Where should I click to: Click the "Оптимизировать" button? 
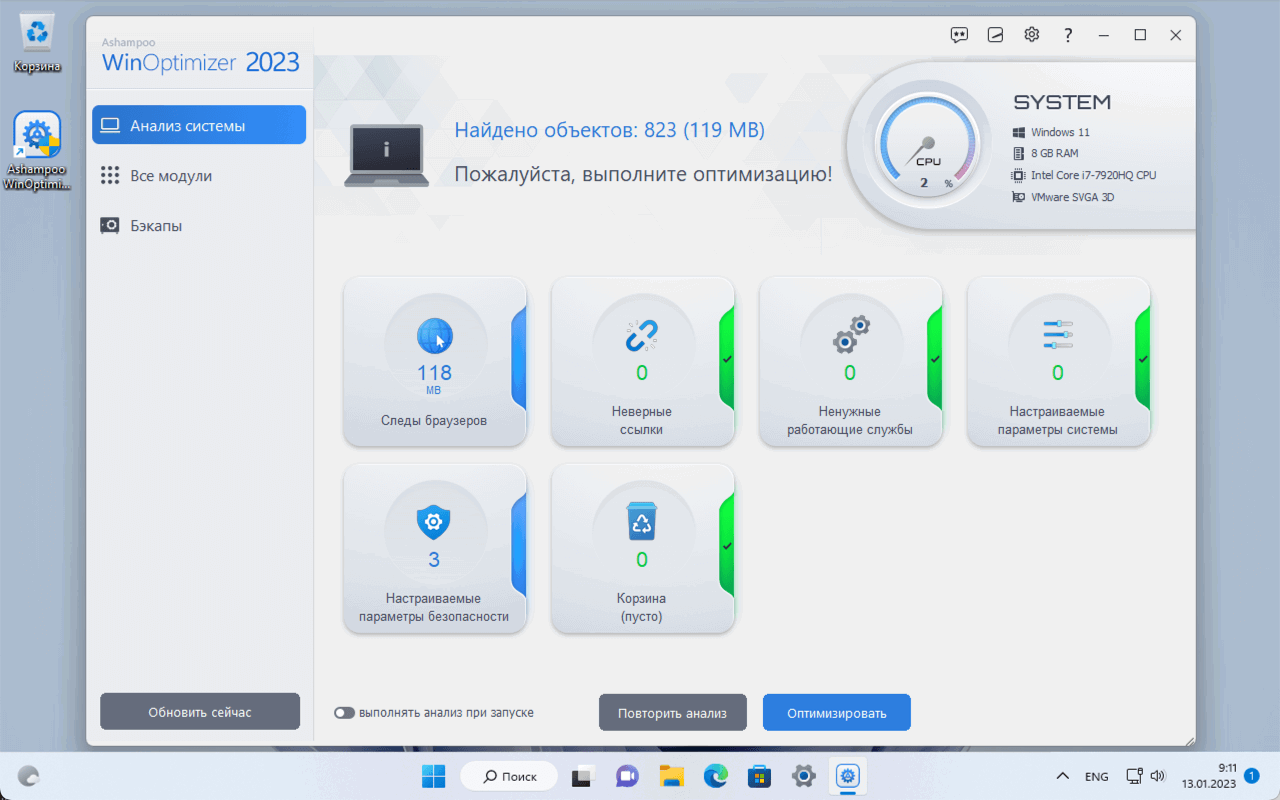click(837, 713)
